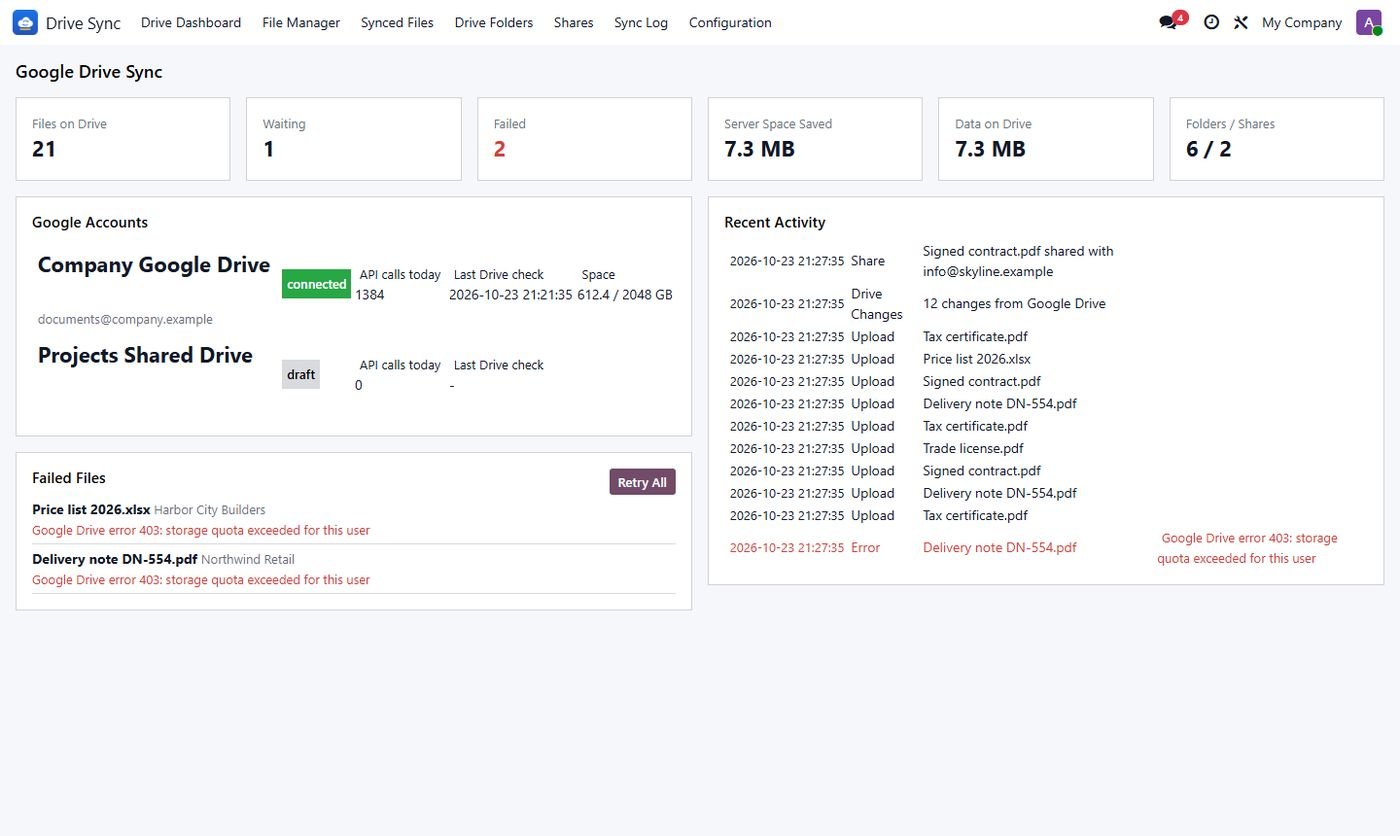This screenshot has width=1400, height=836.
Task: Open the Configuration menu
Action: coord(730,22)
